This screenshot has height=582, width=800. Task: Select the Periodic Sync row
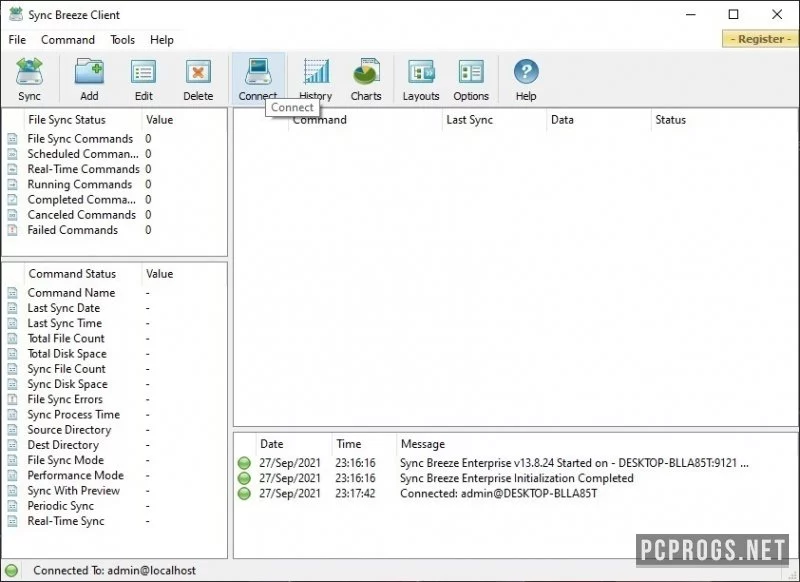[x=115, y=506]
